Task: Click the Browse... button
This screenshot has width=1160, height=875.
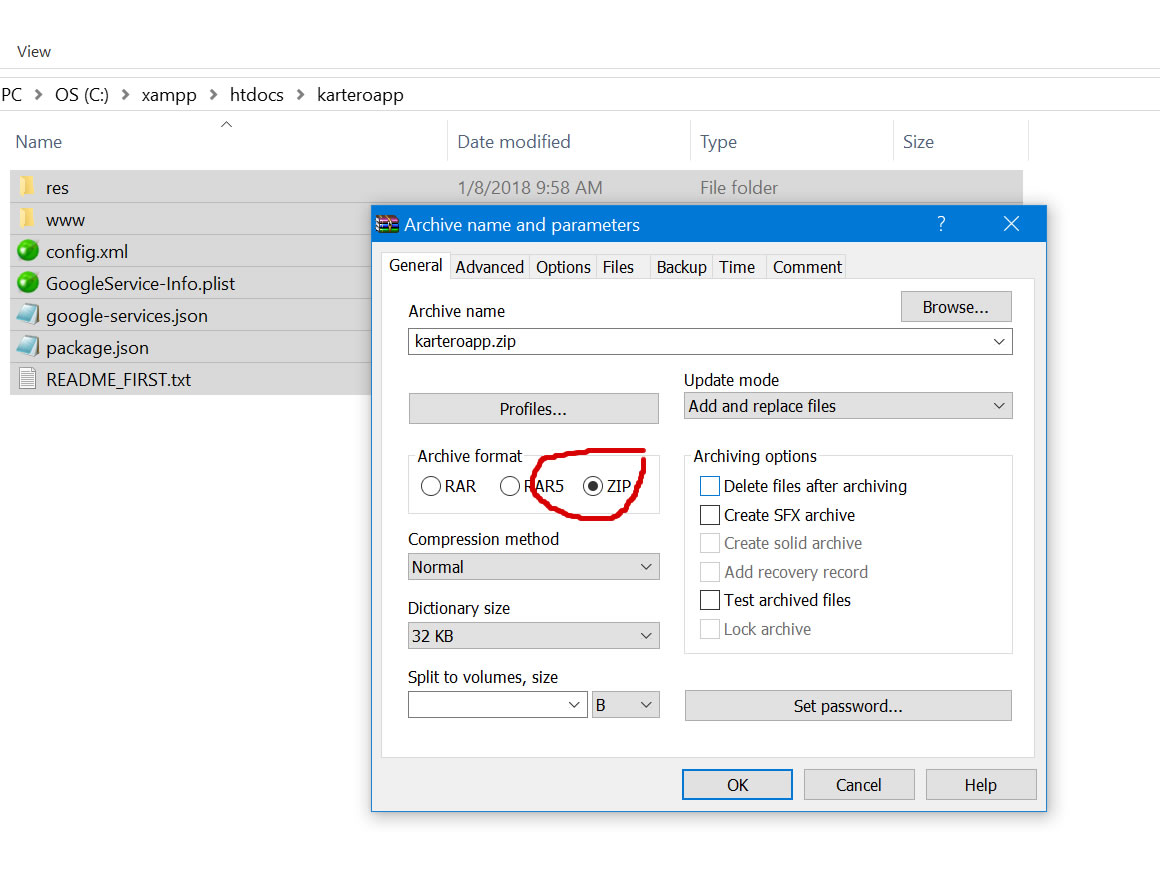Action: click(x=955, y=307)
